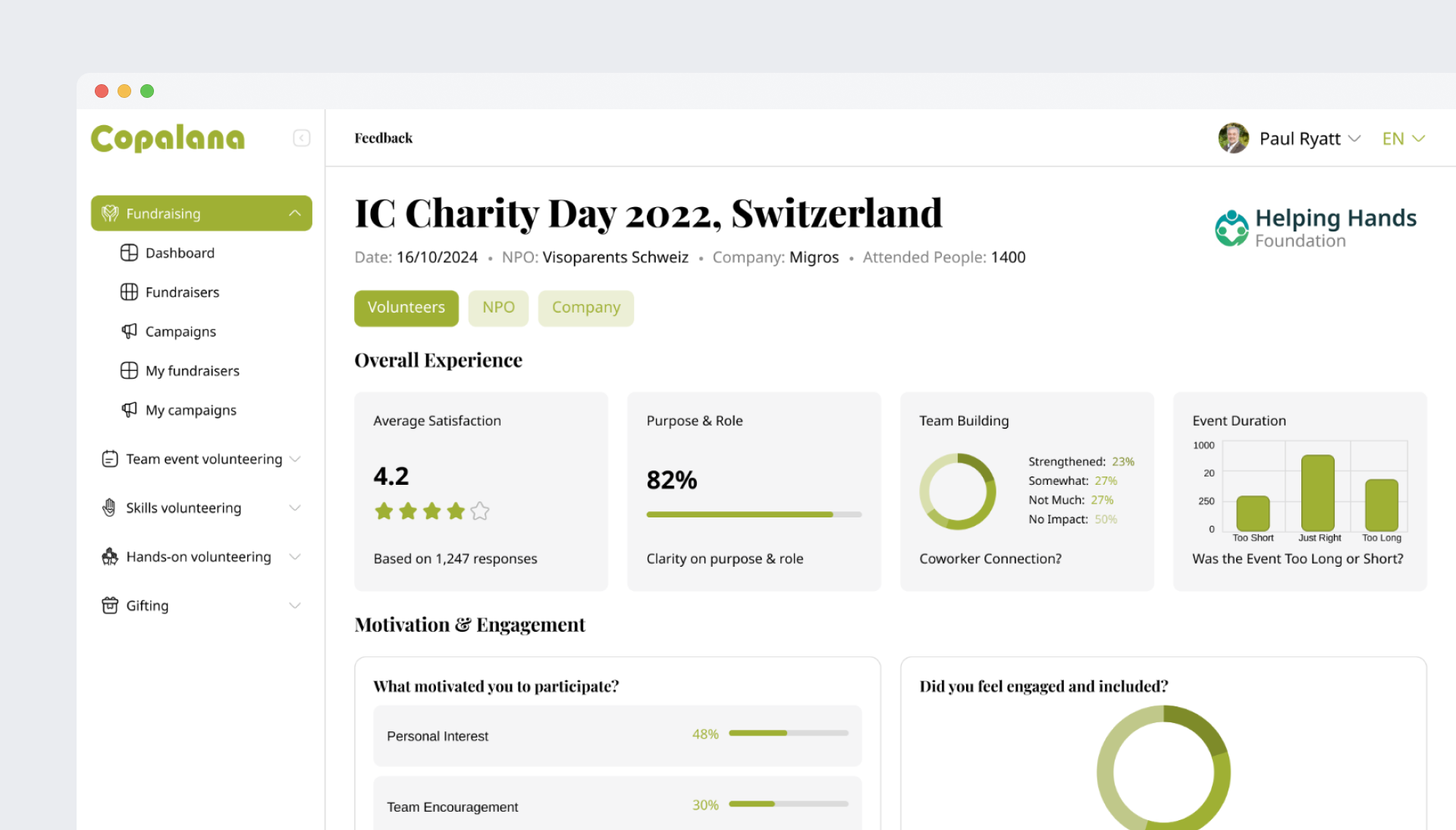This screenshot has width=1456, height=830.
Task: Click the Campaigns megaphone icon
Action: tap(129, 332)
